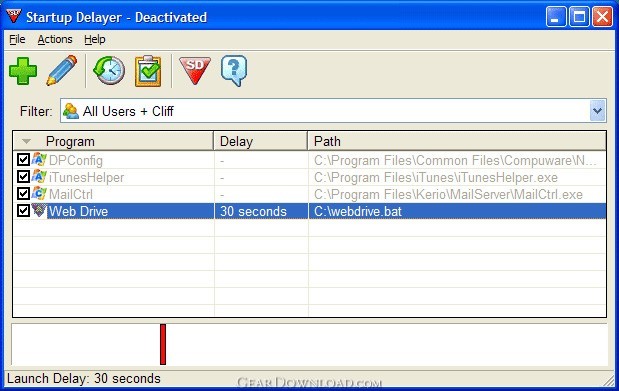Uncheck the DPConfig checkbox

pyautogui.click(x=23, y=160)
